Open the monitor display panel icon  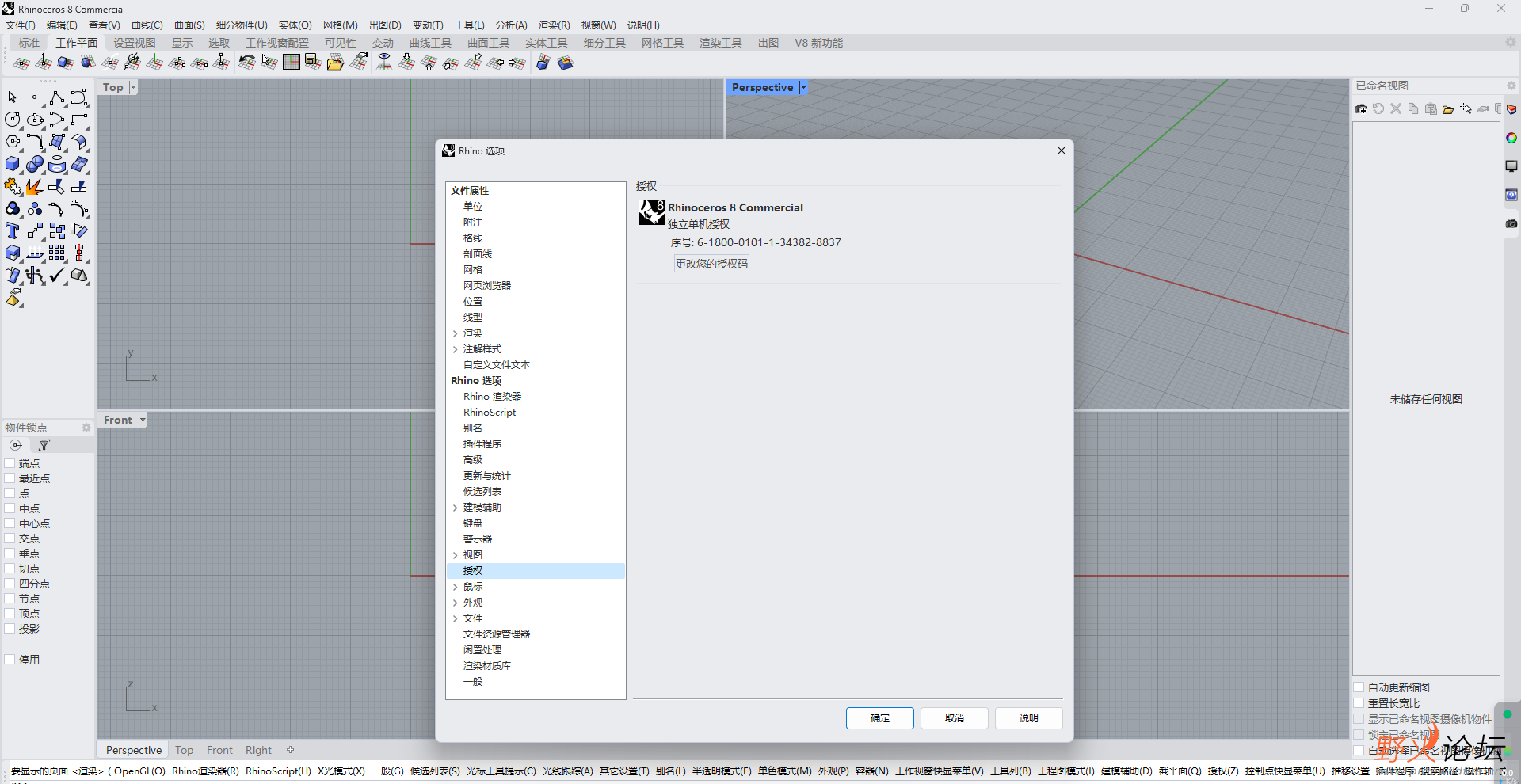(1511, 166)
